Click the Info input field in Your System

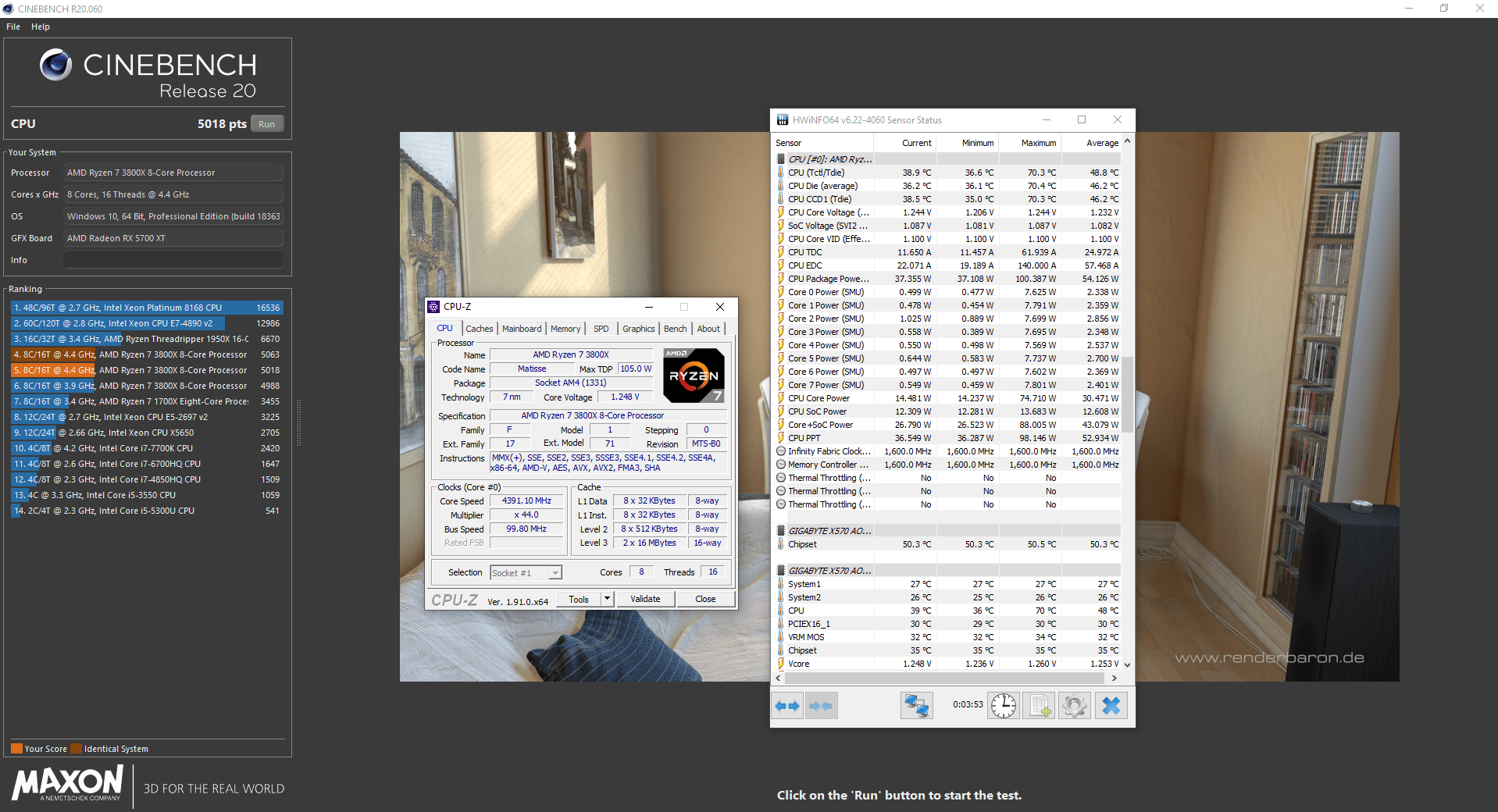[x=173, y=259]
